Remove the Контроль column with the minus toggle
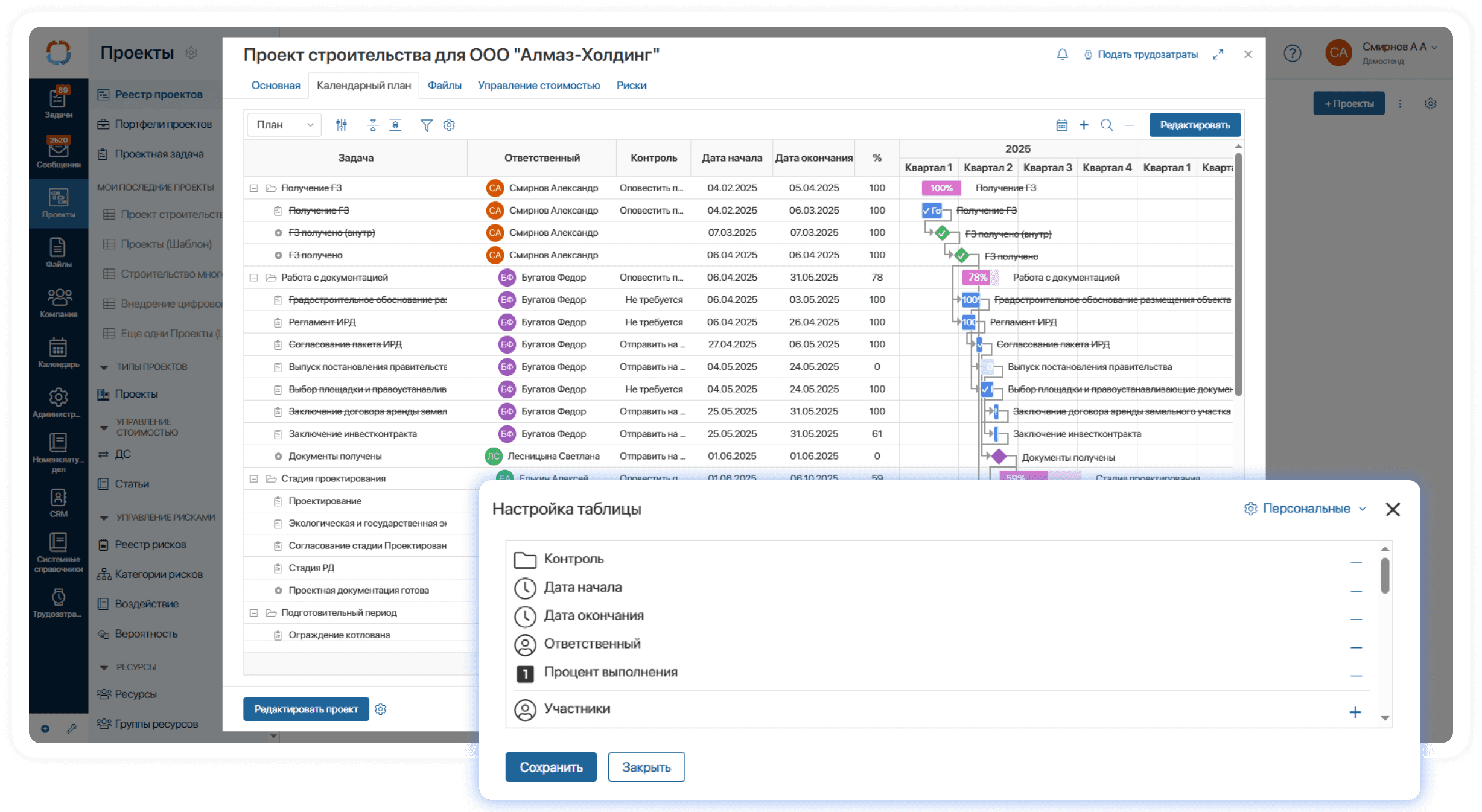Image resolution: width=1482 pixels, height=812 pixels. (1356, 562)
